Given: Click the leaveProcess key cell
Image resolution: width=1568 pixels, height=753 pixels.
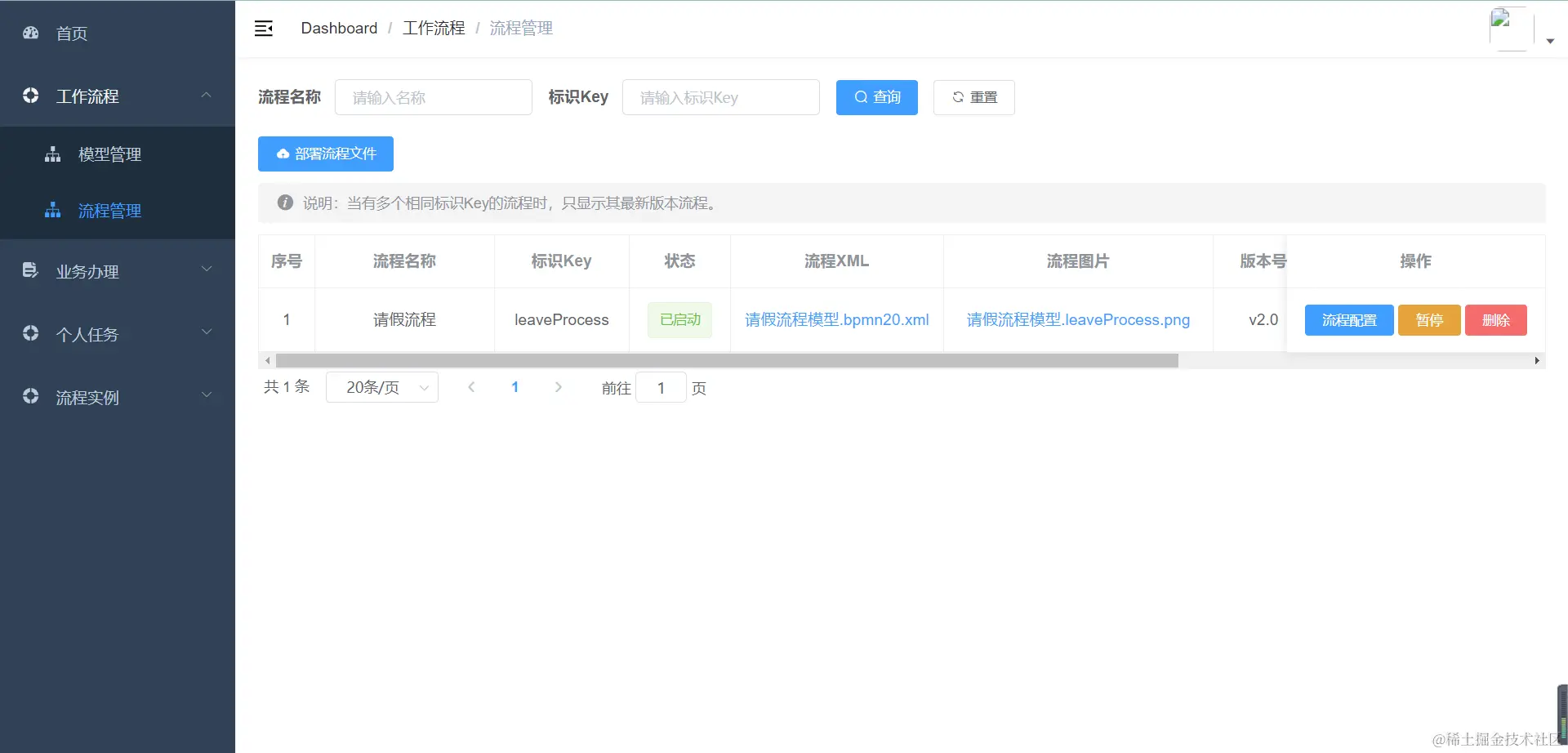Looking at the screenshot, I should (562, 320).
